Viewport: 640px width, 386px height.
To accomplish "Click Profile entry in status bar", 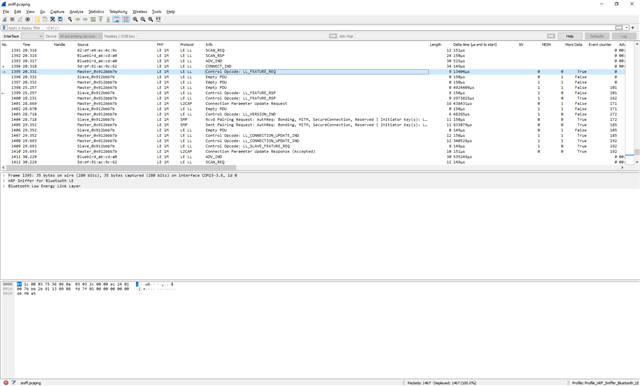I will pos(605,383).
